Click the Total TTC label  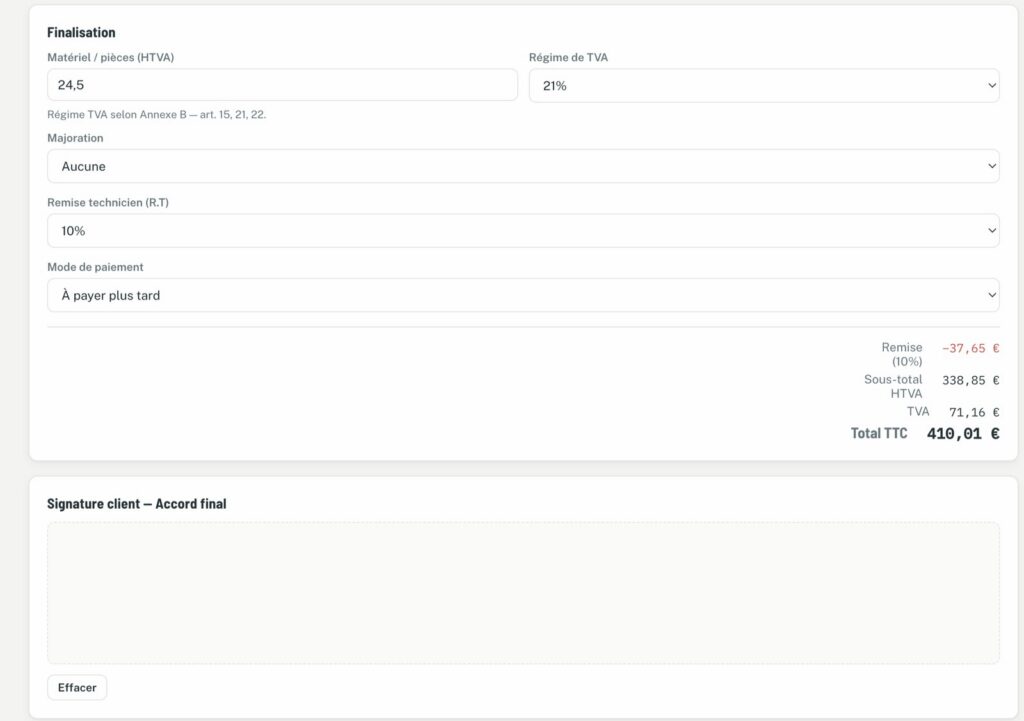pyautogui.click(x=878, y=434)
